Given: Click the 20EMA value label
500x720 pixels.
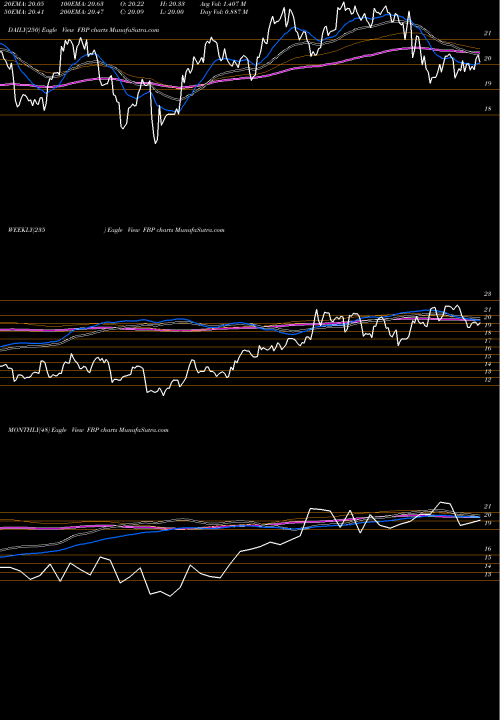Looking at the screenshot, I should point(24,4).
